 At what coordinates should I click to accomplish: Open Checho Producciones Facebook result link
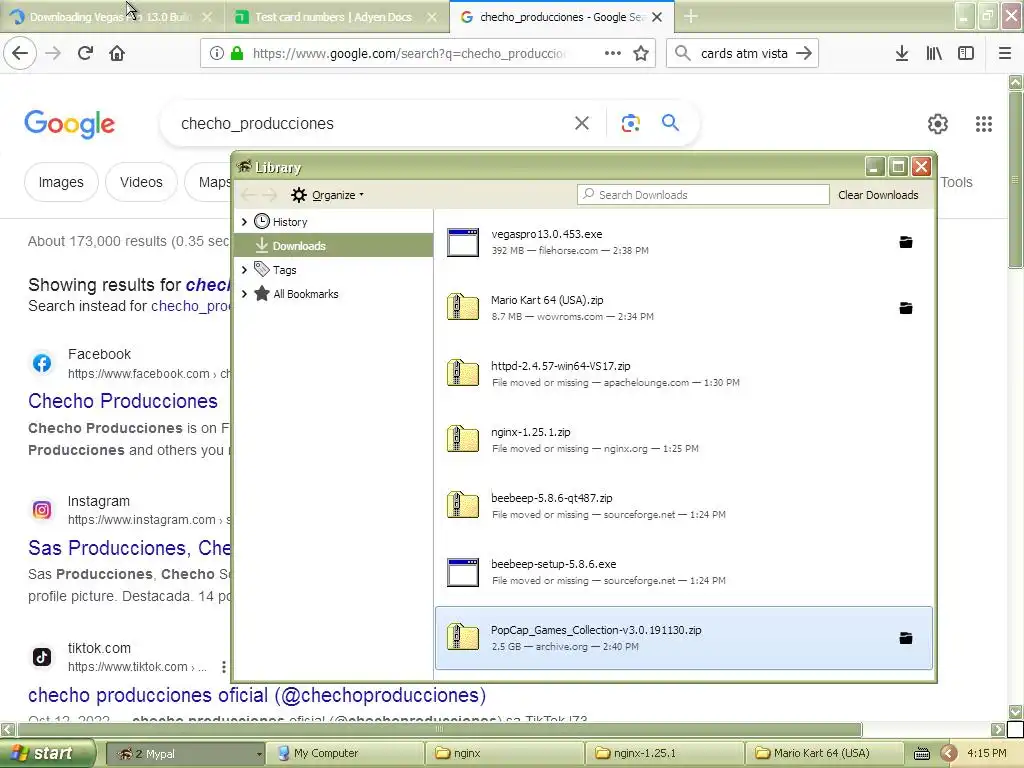(x=123, y=401)
